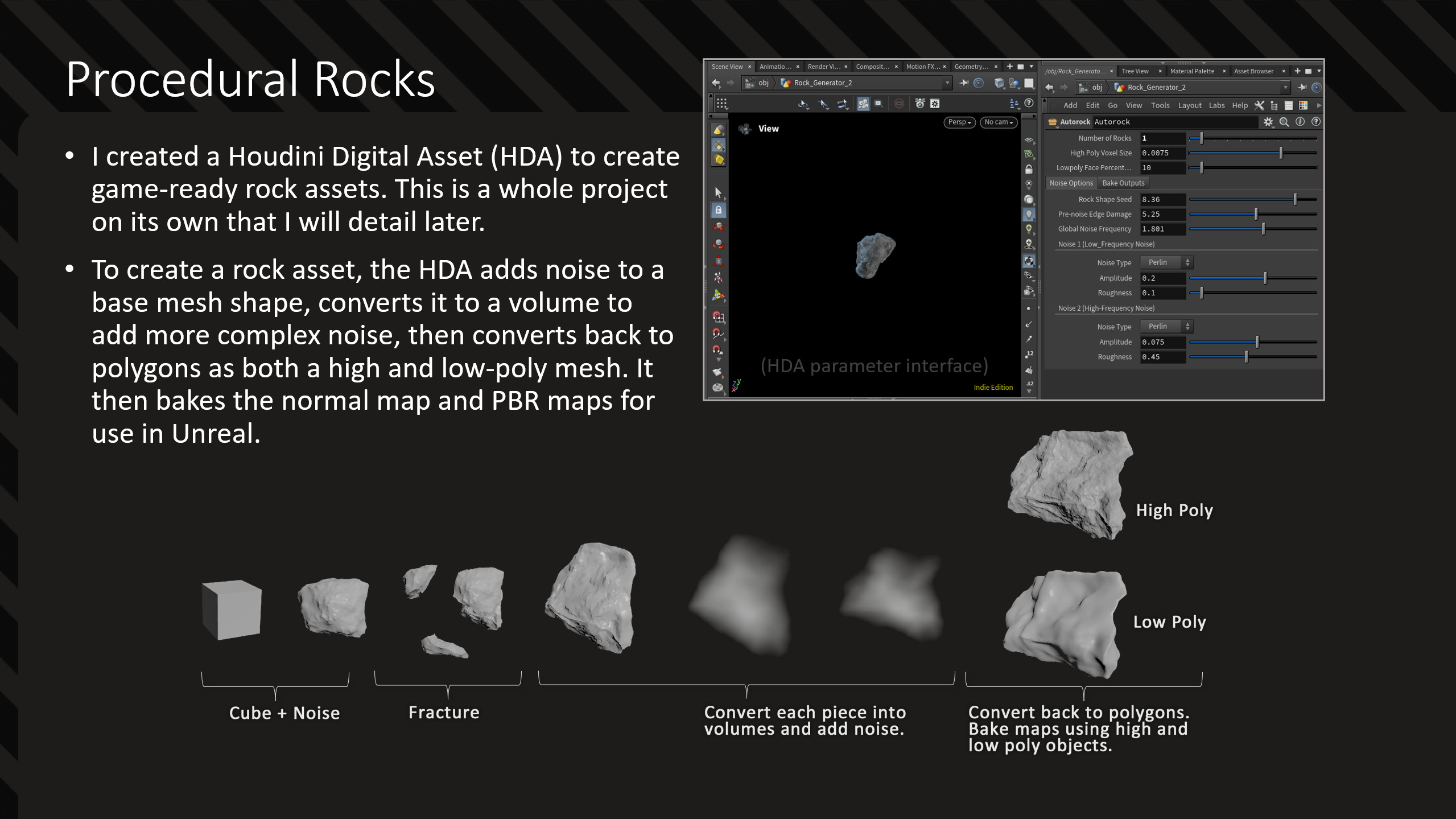This screenshot has height=819, width=1456.
Task: Toggle the Secure Selection lock
Action: click(717, 211)
